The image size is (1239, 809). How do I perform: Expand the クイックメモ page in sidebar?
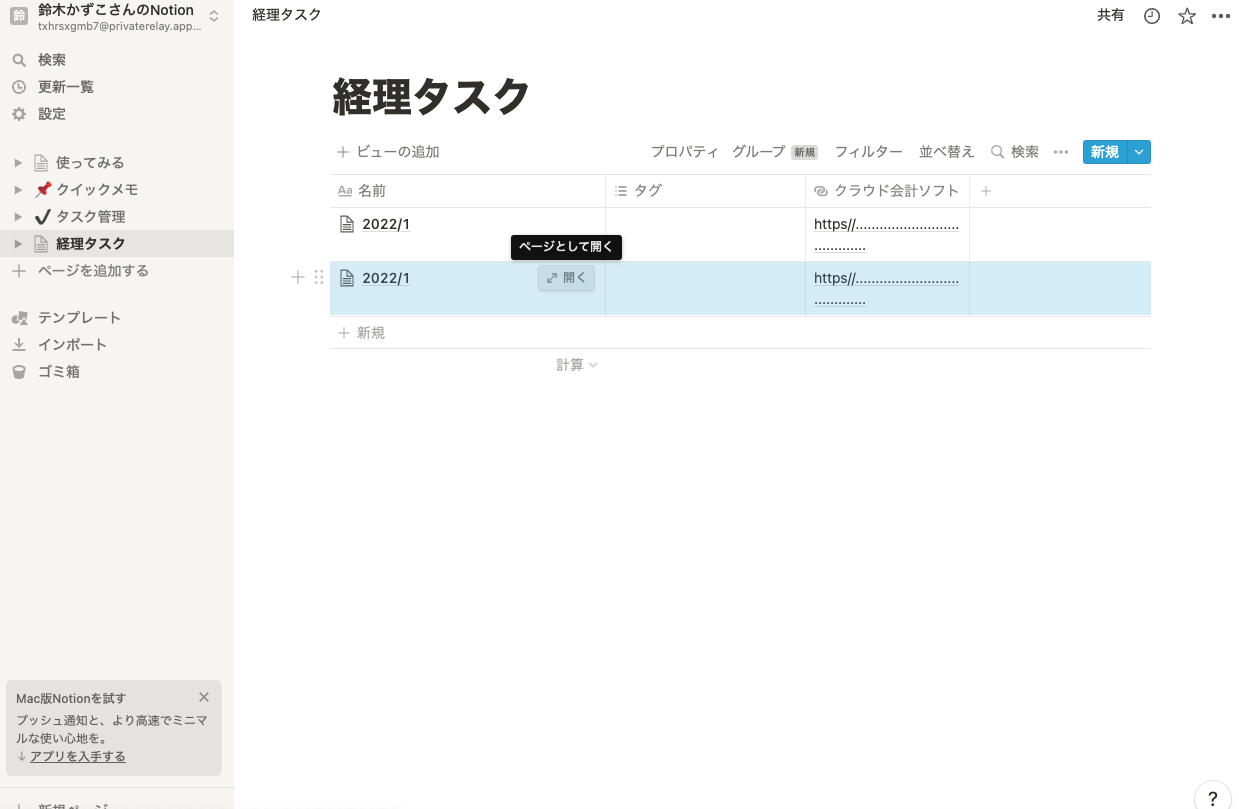coord(18,189)
